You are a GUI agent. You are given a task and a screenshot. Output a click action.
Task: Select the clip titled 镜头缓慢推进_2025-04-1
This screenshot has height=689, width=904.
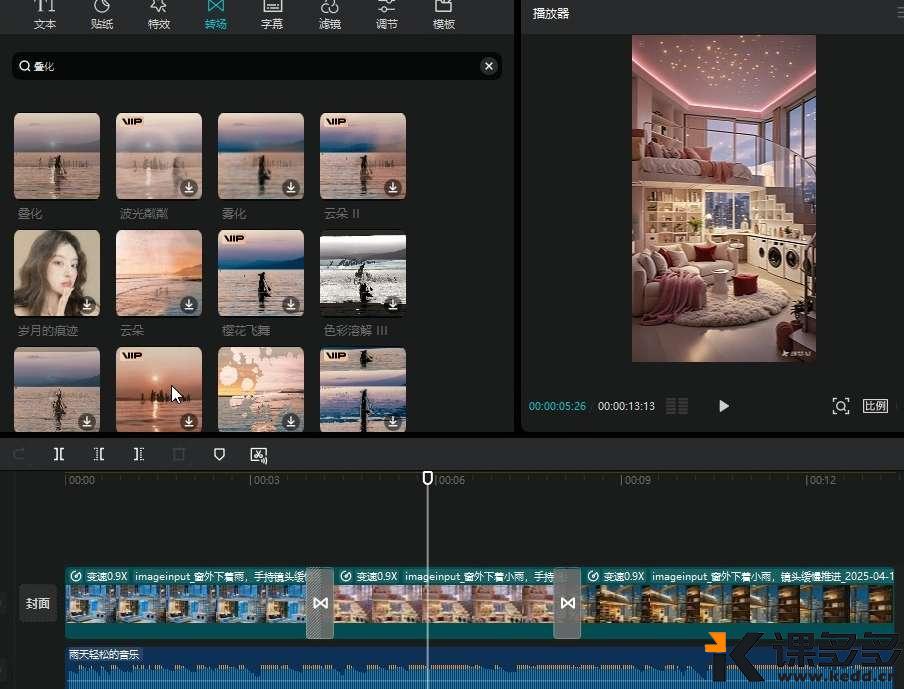[x=737, y=603]
